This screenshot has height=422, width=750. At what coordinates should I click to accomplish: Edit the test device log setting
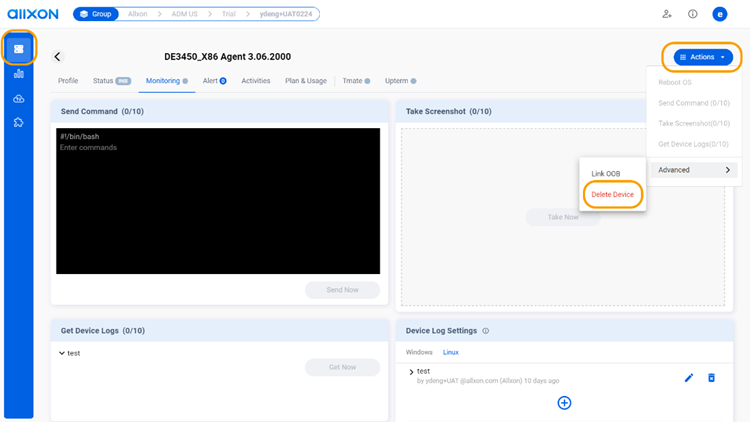click(688, 378)
